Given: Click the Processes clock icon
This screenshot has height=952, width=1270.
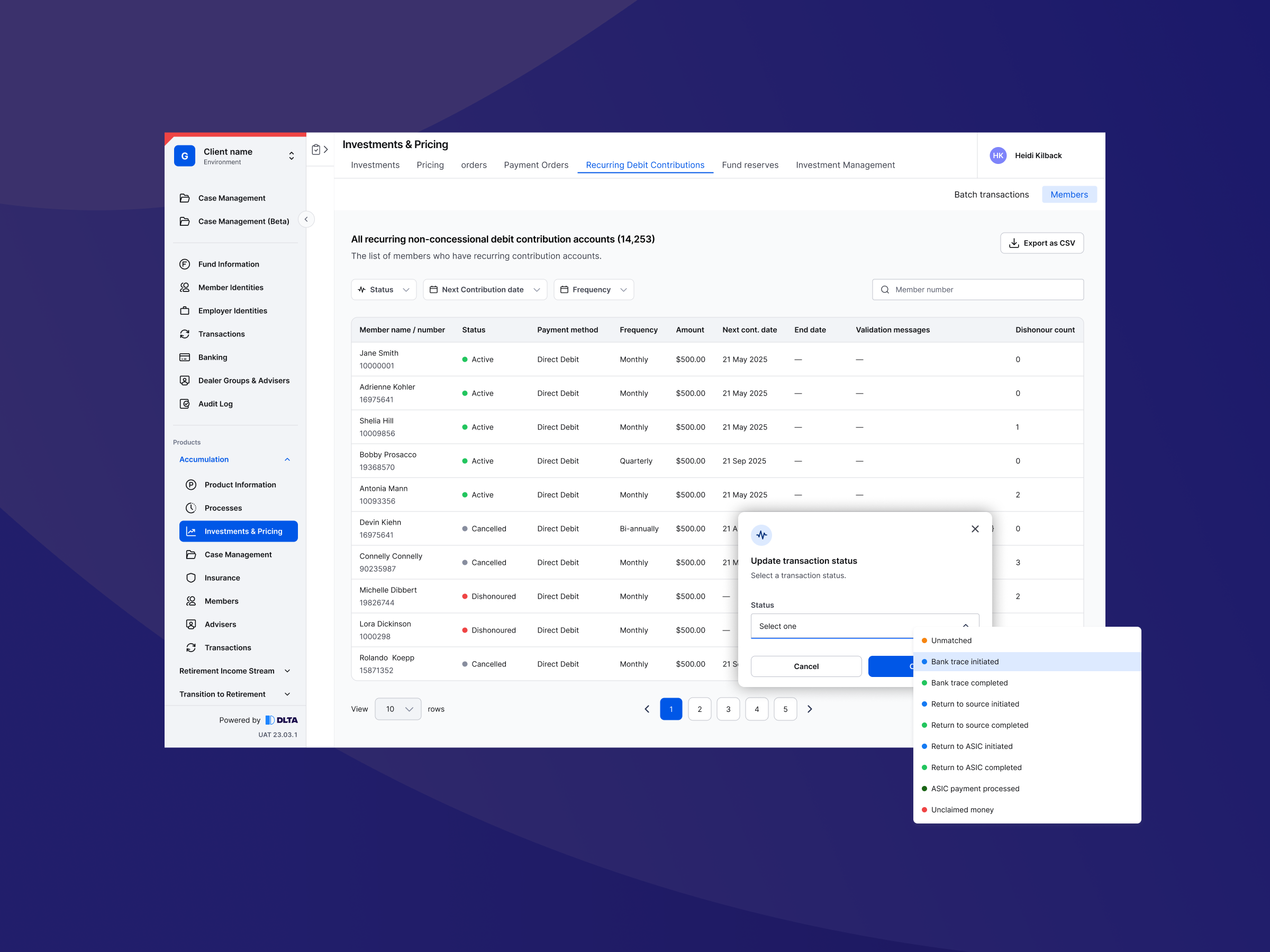Looking at the screenshot, I should click(191, 508).
